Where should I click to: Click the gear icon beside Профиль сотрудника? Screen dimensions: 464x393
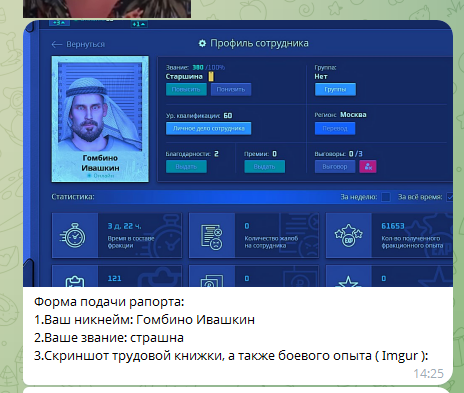(x=202, y=43)
